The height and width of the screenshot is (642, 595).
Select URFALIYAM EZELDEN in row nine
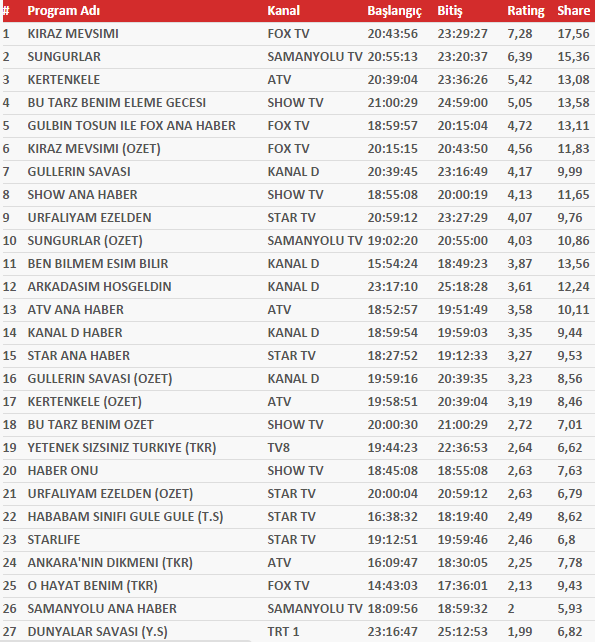pyautogui.click(x=89, y=217)
